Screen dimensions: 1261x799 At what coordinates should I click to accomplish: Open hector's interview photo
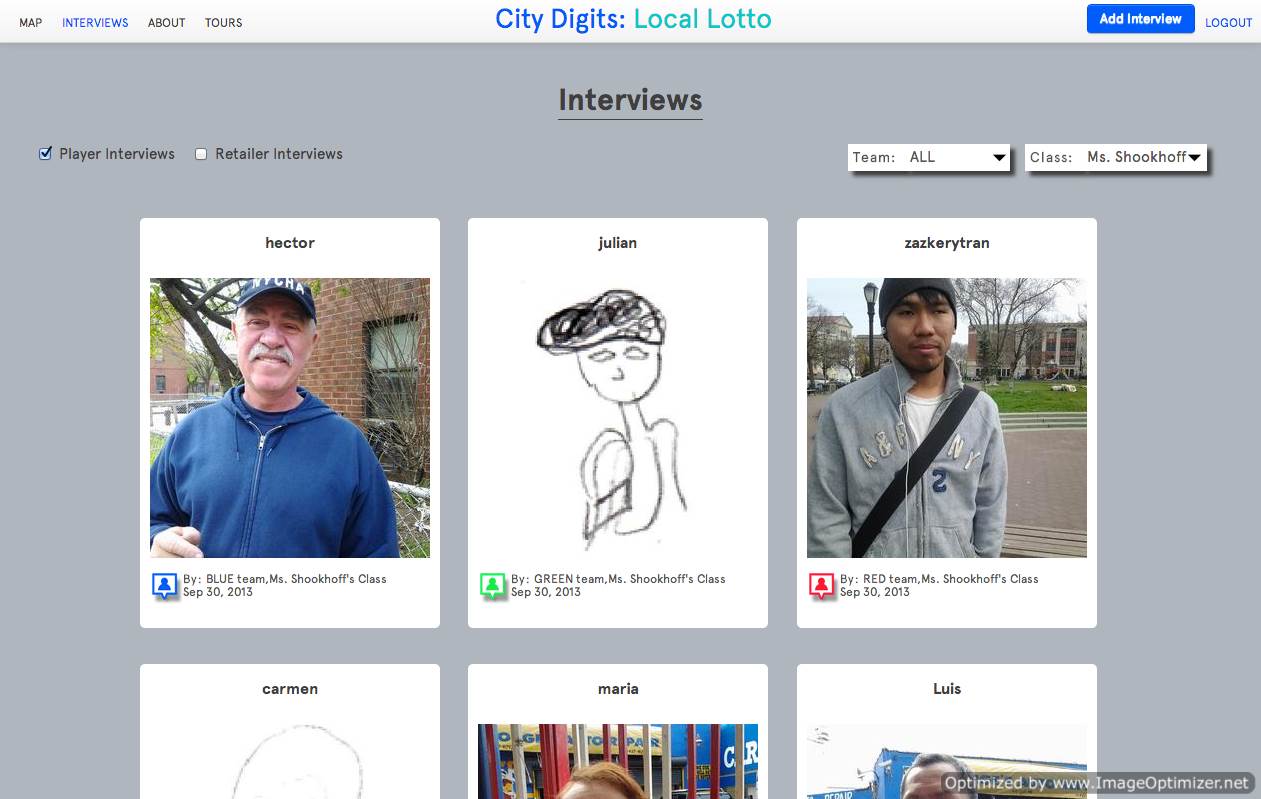pyautogui.click(x=290, y=418)
